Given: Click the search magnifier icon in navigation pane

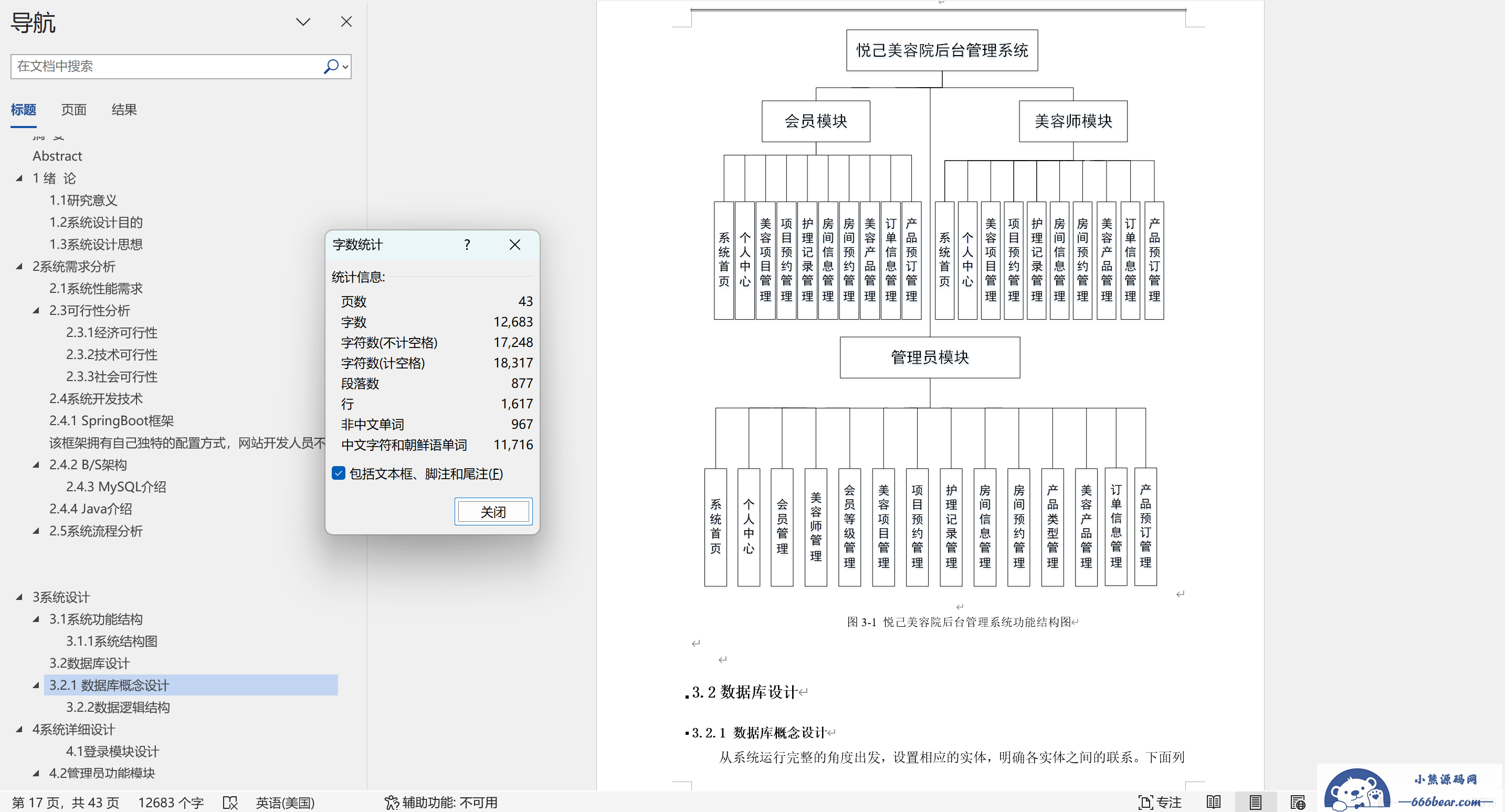Looking at the screenshot, I should click(331, 66).
